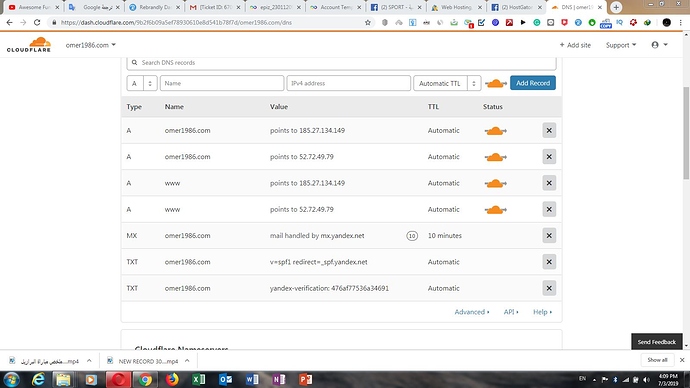Click the Cloudflare logo
690x388 pixels.
pos(29,45)
